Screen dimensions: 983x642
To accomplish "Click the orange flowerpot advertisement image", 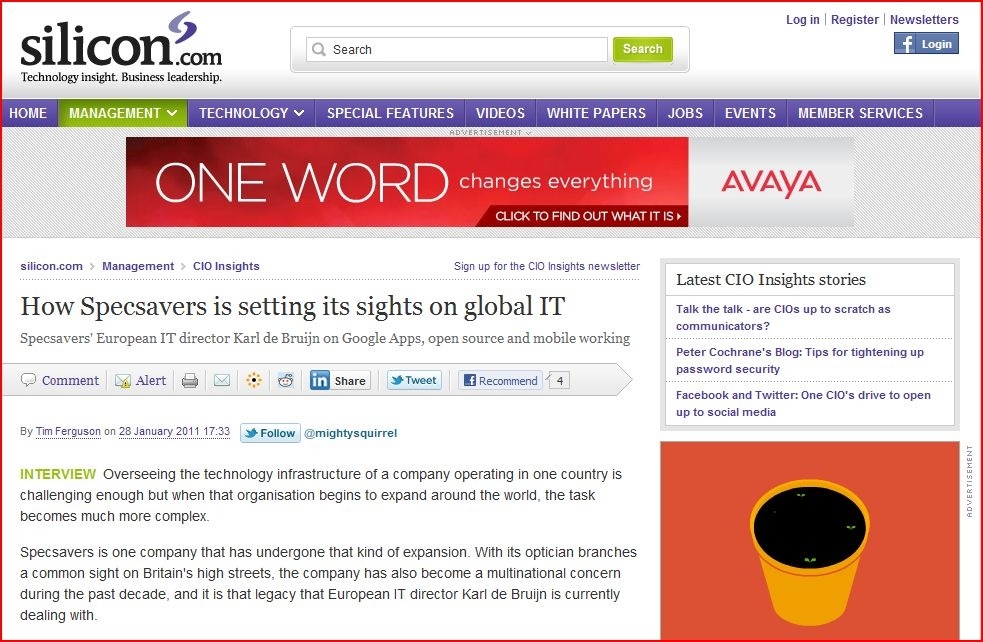I will click(809, 540).
